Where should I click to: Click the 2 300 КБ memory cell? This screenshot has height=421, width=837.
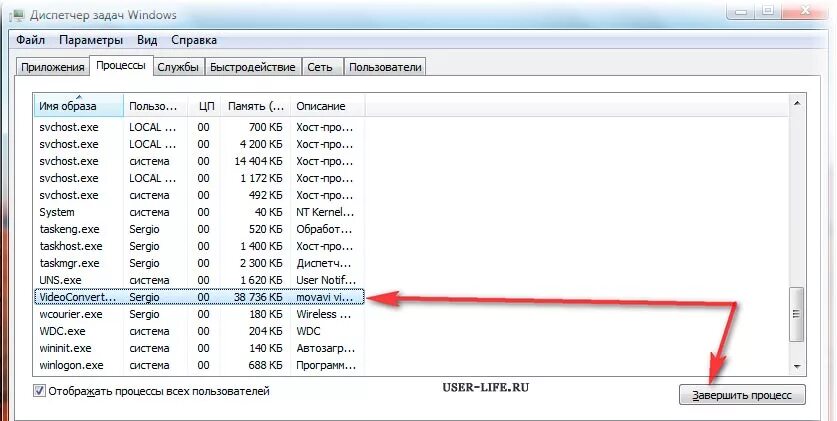(262, 263)
